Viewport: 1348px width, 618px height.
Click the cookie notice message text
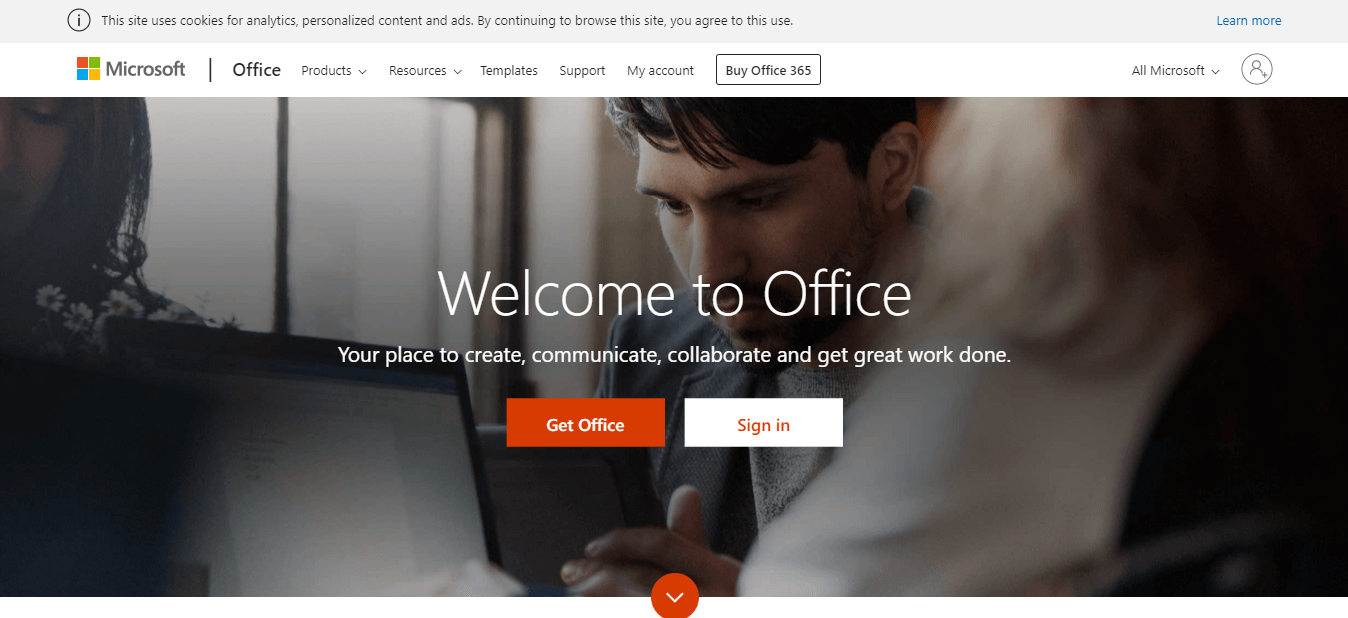tap(447, 21)
